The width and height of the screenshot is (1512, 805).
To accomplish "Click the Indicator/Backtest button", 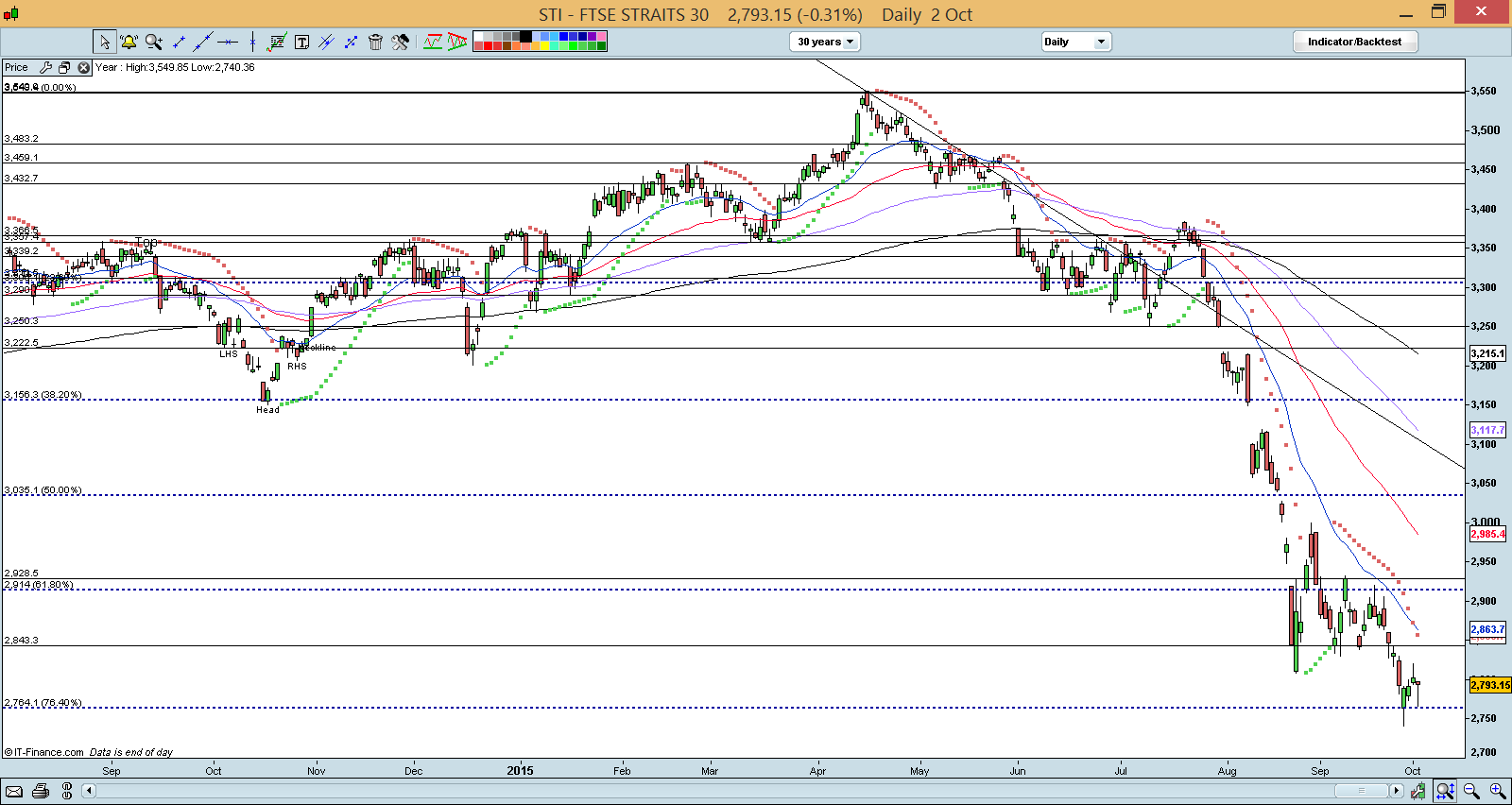I will pyautogui.click(x=1354, y=42).
